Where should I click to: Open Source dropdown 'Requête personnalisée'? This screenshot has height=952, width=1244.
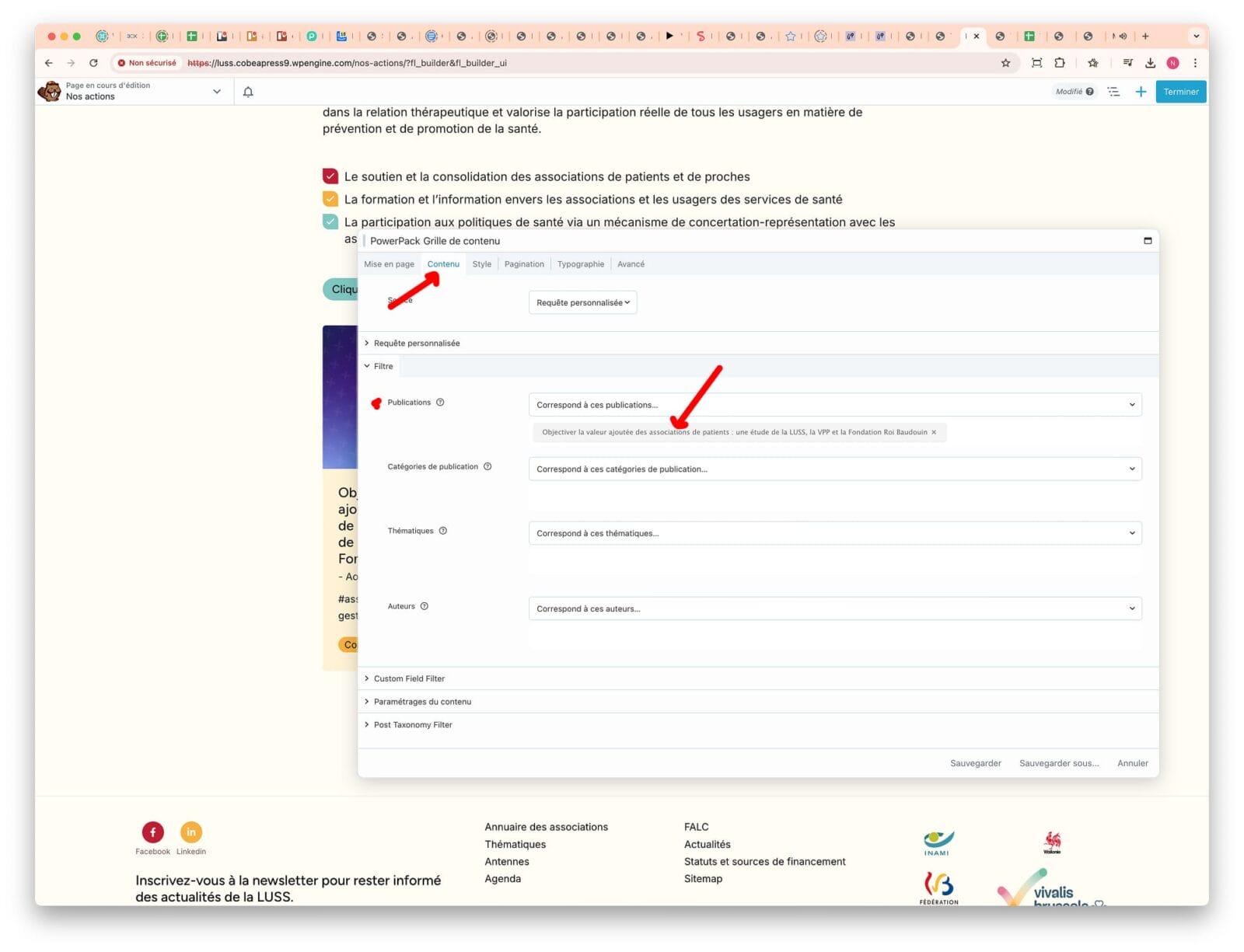[582, 302]
